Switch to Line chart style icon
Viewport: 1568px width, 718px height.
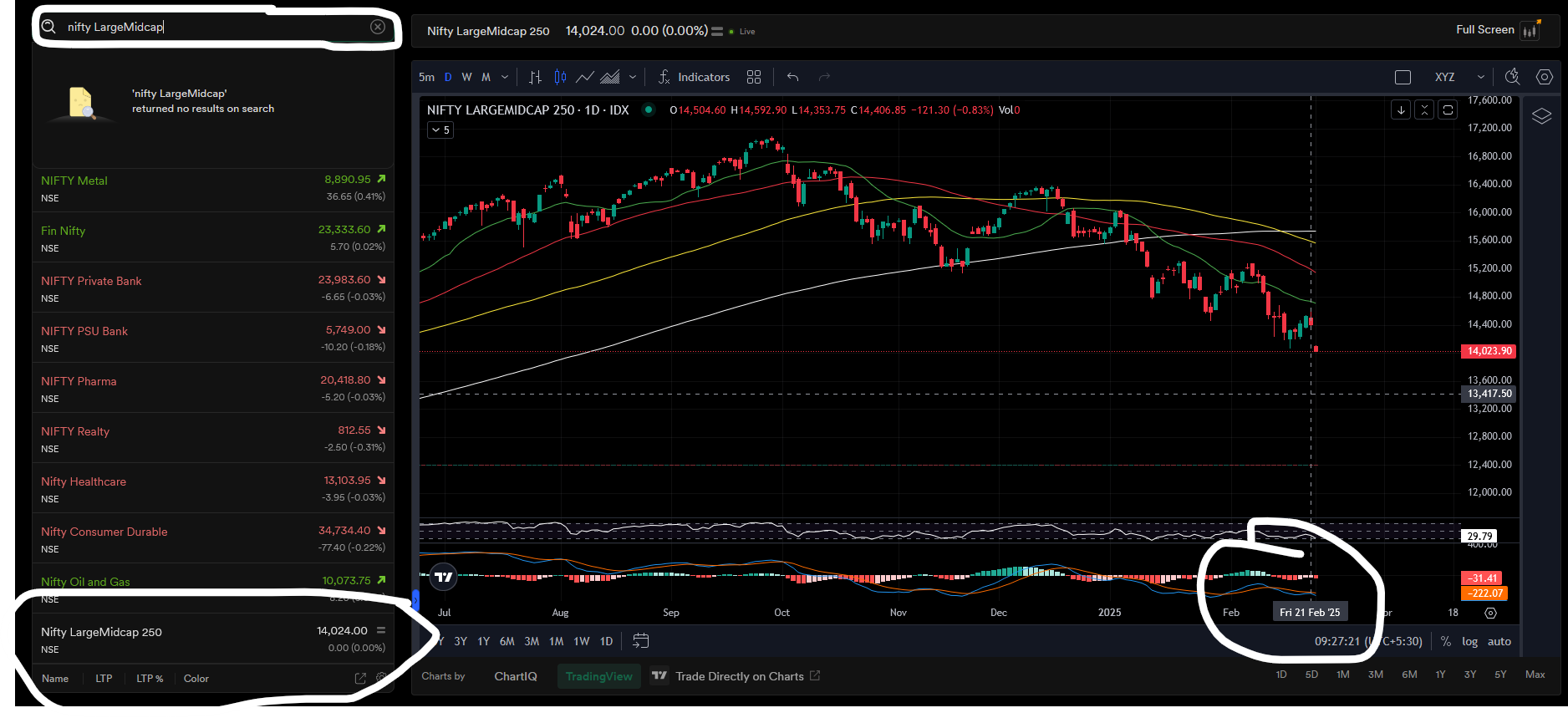(x=585, y=77)
